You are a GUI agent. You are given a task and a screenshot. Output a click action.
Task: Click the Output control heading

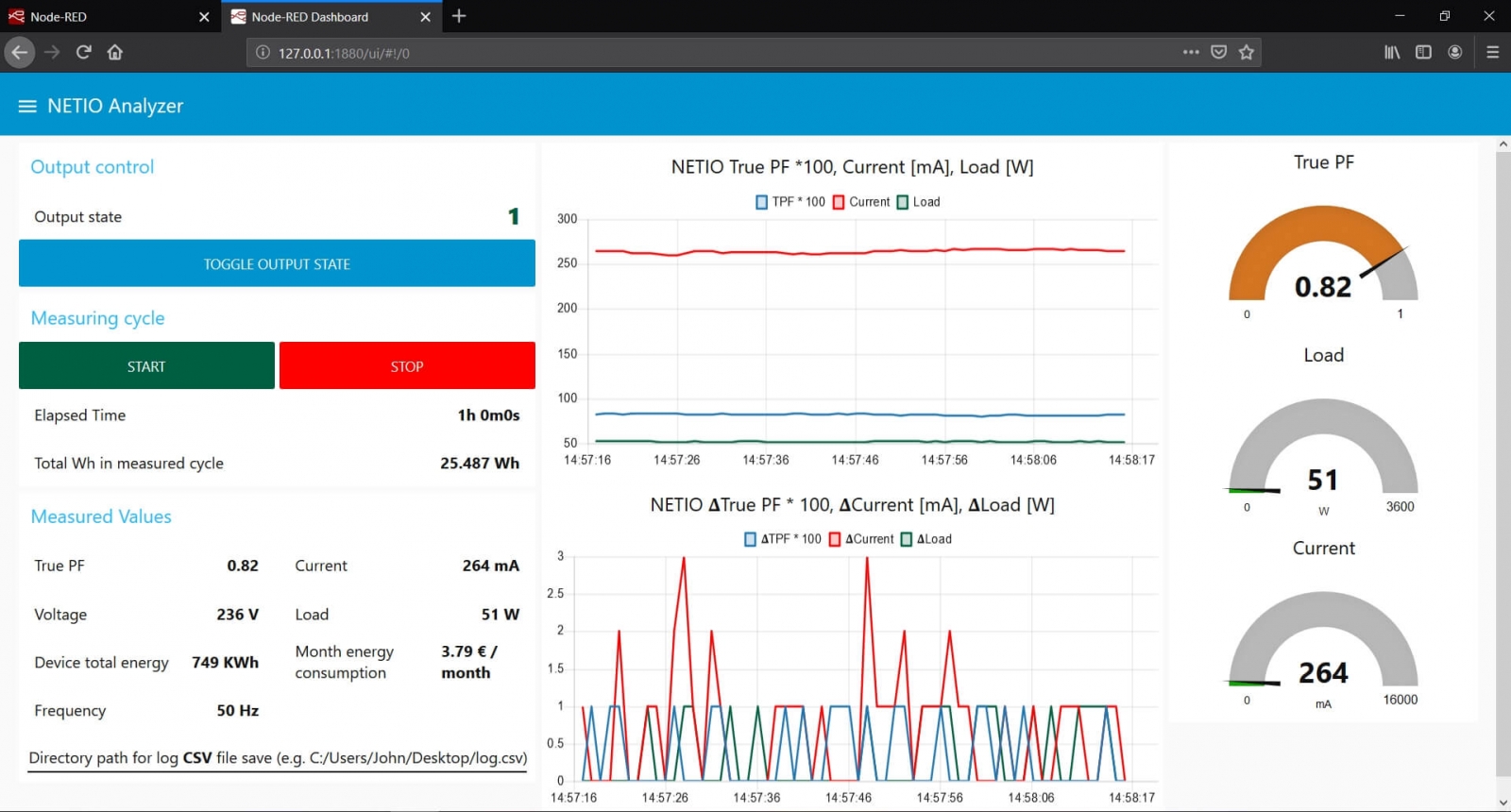[x=92, y=167]
